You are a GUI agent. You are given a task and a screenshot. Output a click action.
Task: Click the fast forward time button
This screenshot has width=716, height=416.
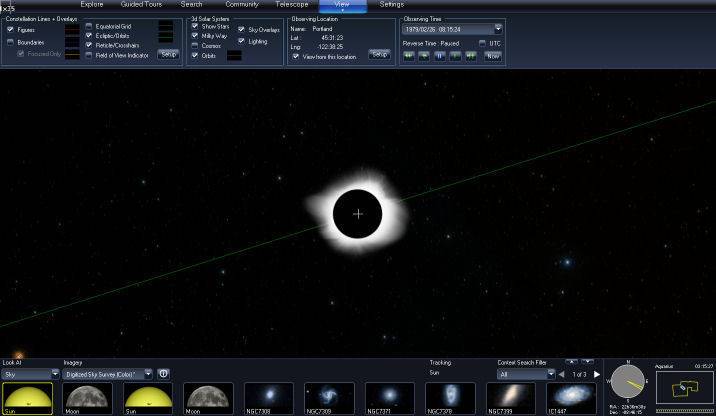tap(473, 56)
